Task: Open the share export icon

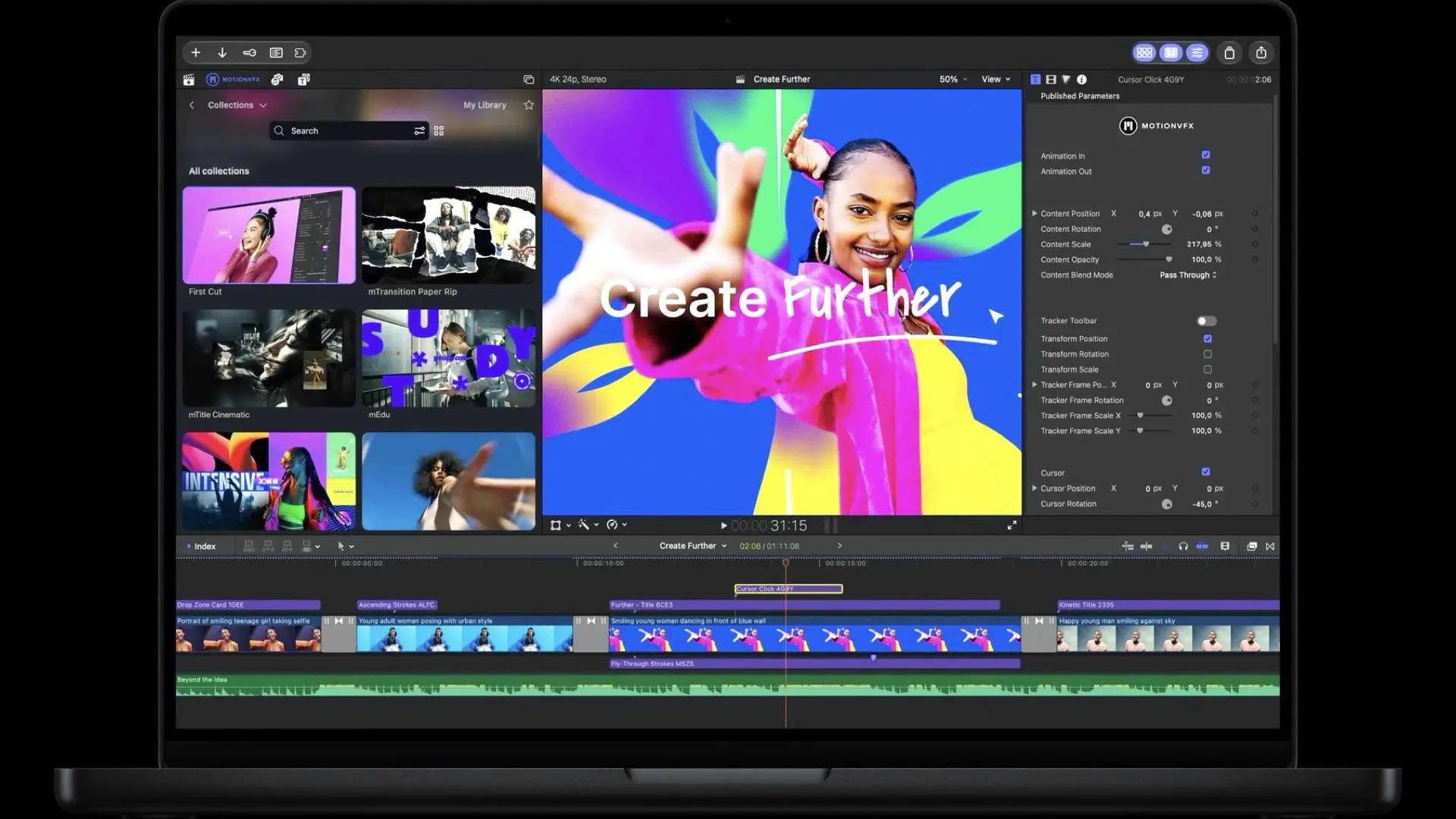Action: click(1261, 53)
